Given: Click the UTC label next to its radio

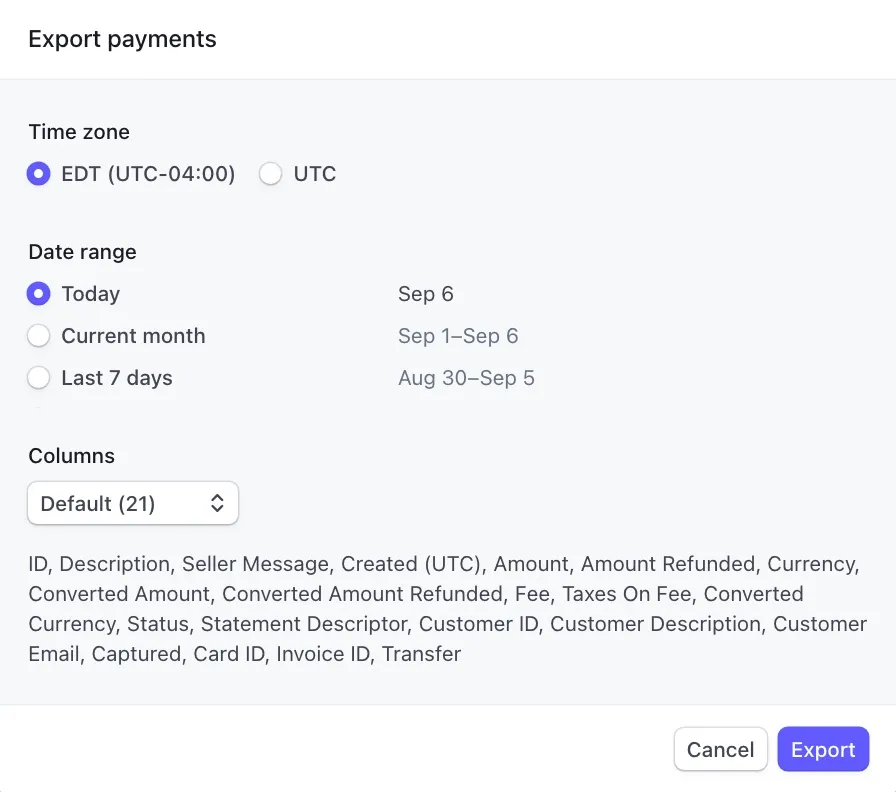Looking at the screenshot, I should [314, 173].
